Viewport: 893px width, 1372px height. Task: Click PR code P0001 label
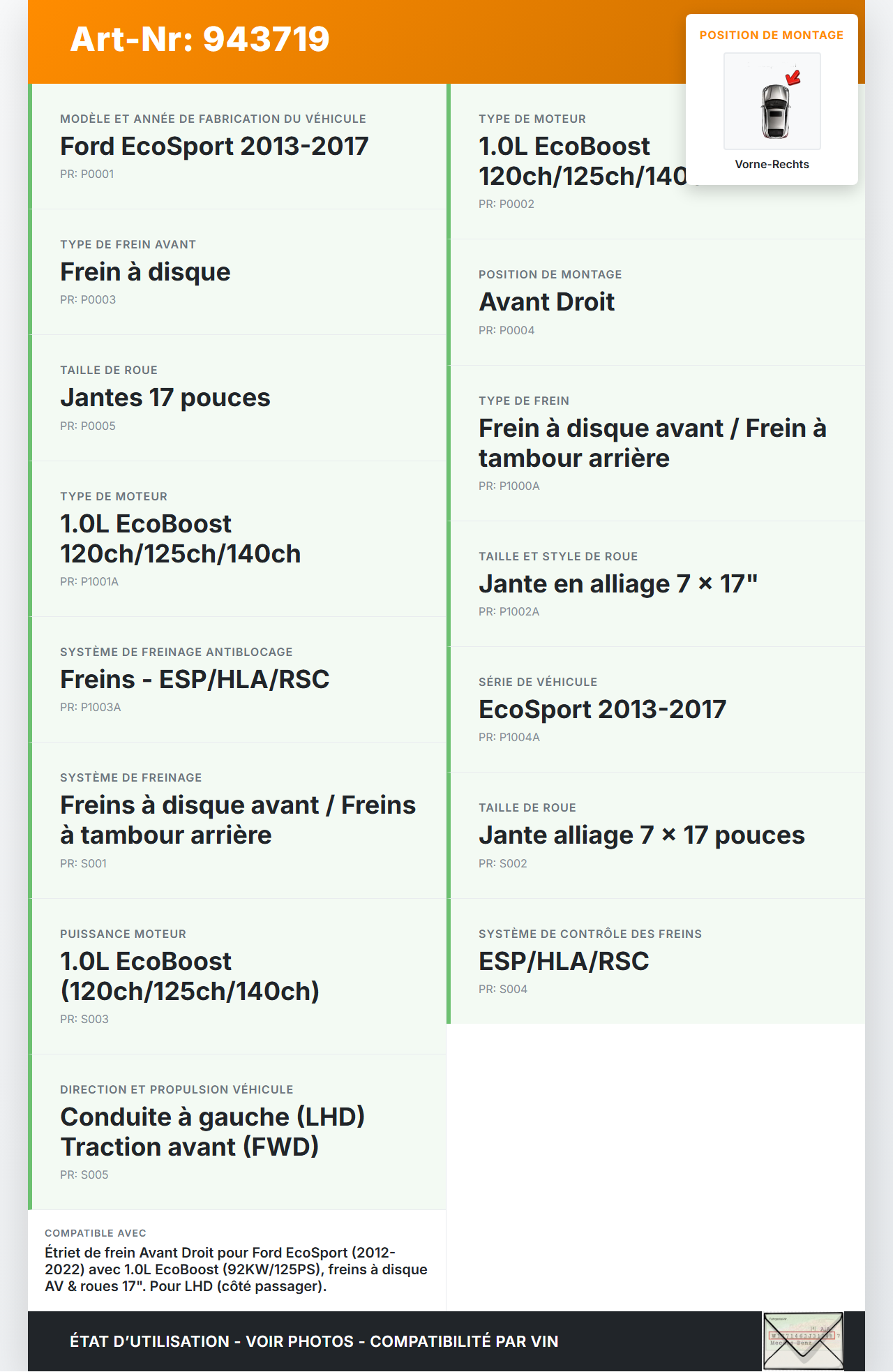[x=87, y=174]
